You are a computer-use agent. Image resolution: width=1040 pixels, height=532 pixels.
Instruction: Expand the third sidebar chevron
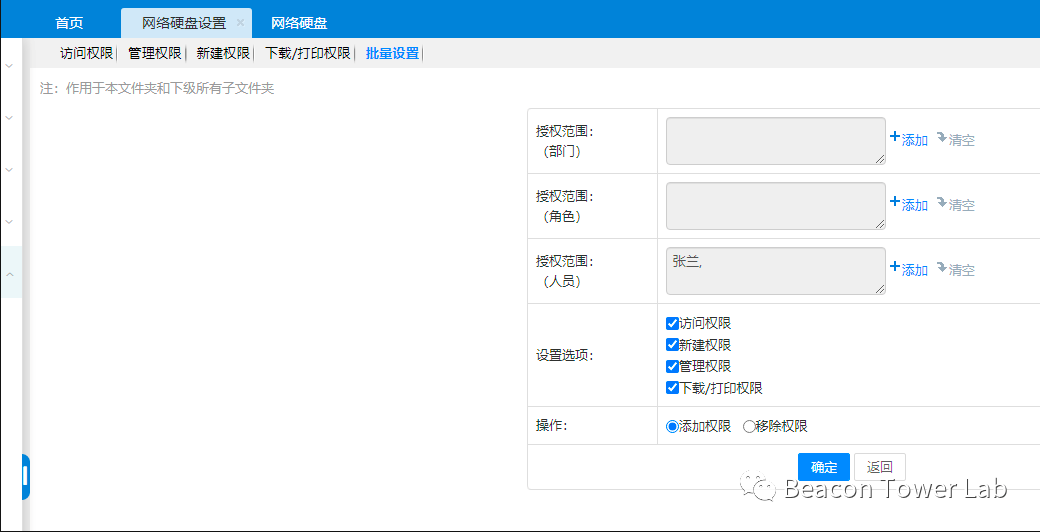tap(9, 169)
